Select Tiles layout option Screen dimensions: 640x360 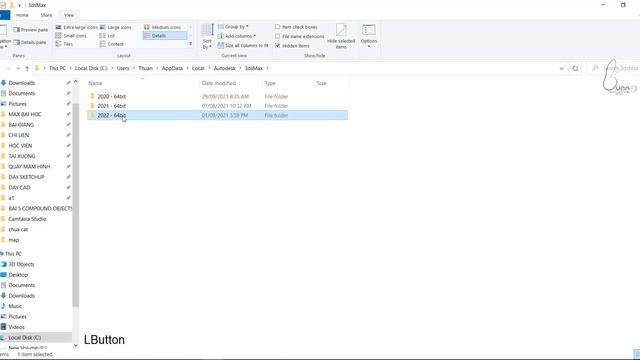pos(64,44)
